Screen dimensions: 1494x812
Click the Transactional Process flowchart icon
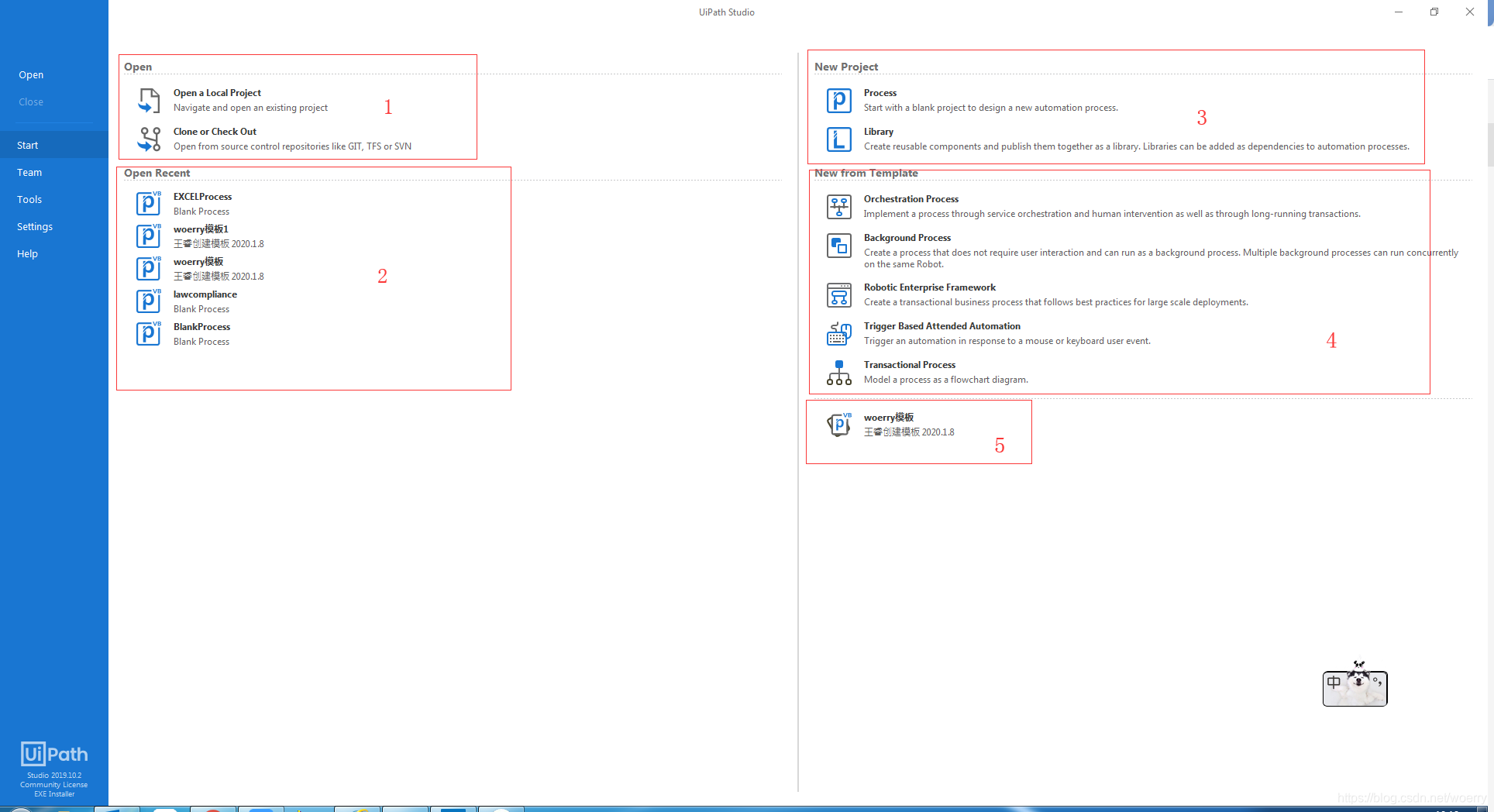(x=839, y=373)
